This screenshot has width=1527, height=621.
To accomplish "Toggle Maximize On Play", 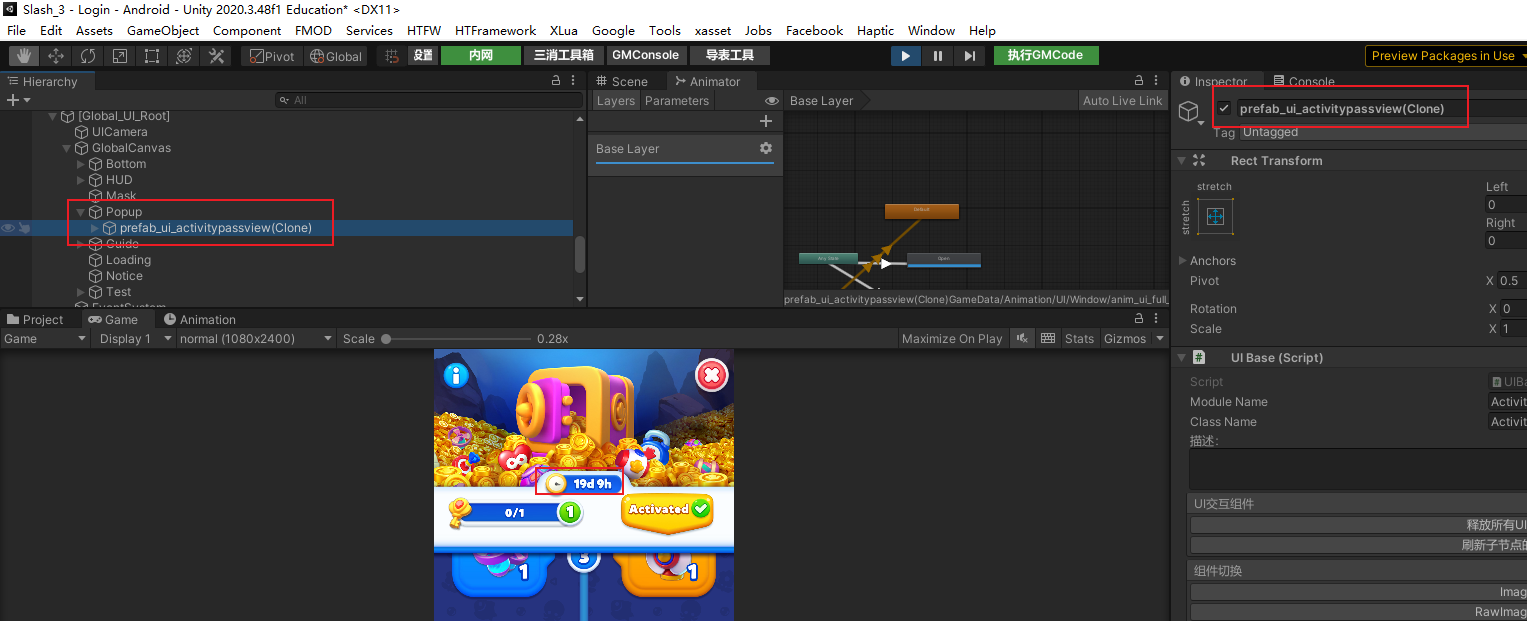I will (951, 338).
